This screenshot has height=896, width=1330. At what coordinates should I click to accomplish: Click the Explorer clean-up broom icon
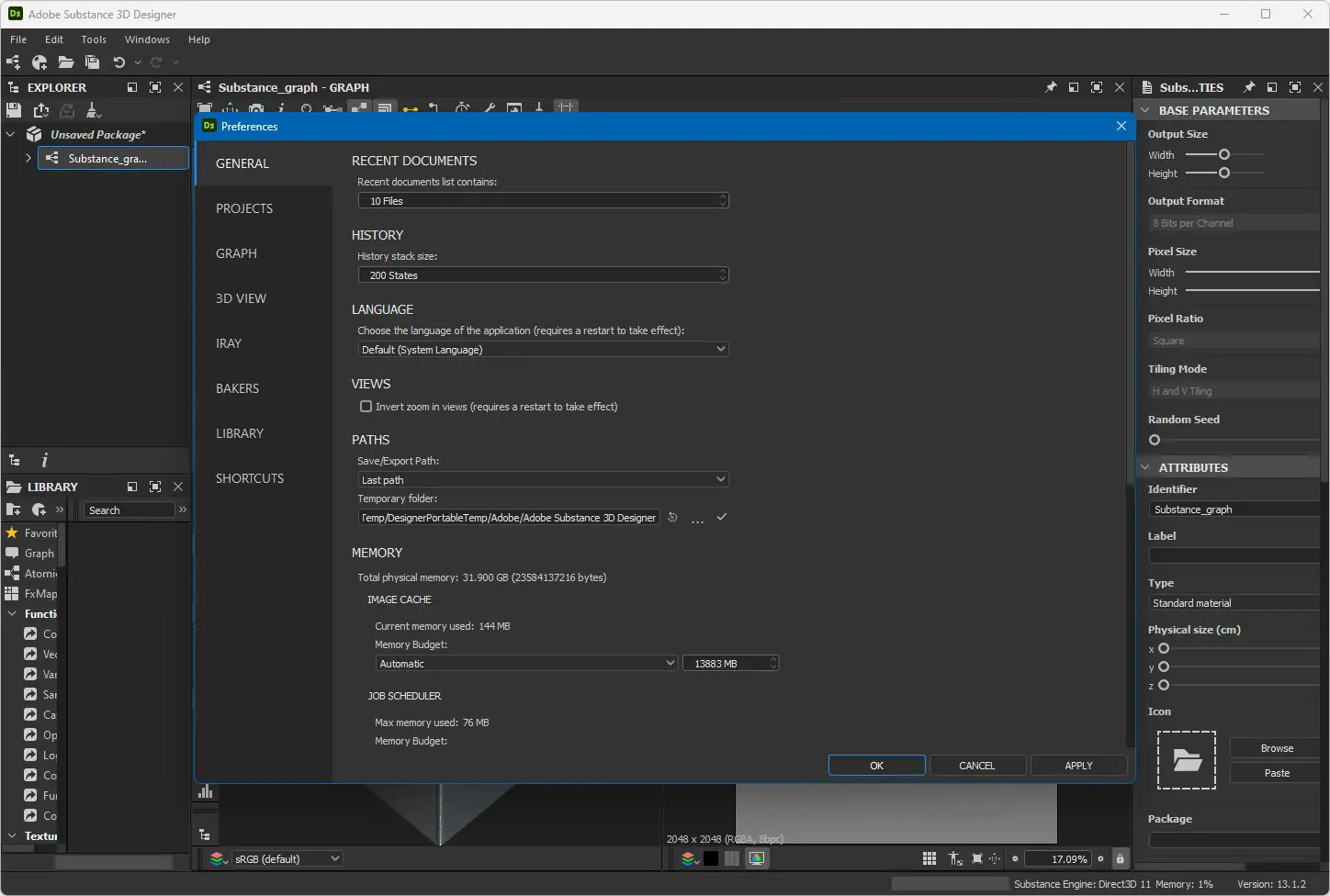pyautogui.click(x=93, y=110)
